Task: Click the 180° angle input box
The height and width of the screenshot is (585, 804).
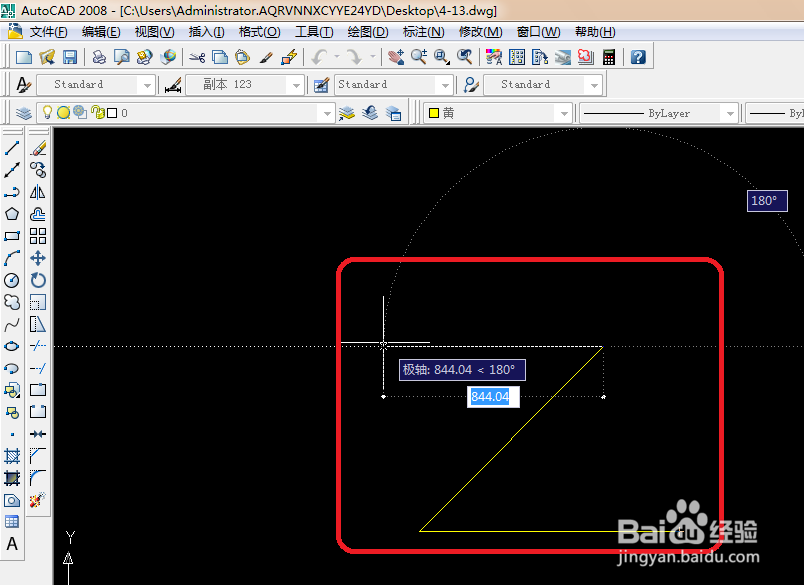Action: [x=767, y=200]
